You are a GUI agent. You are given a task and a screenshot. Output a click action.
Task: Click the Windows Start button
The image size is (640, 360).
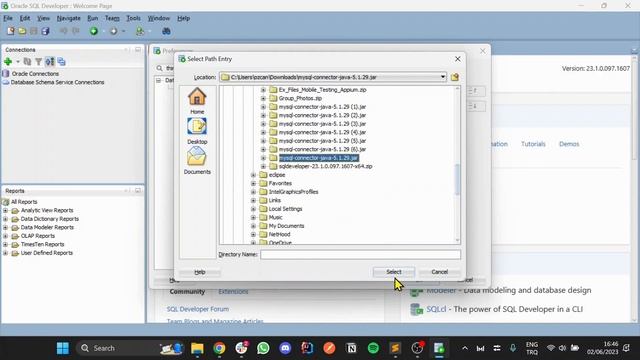pyautogui.click(x=63, y=348)
